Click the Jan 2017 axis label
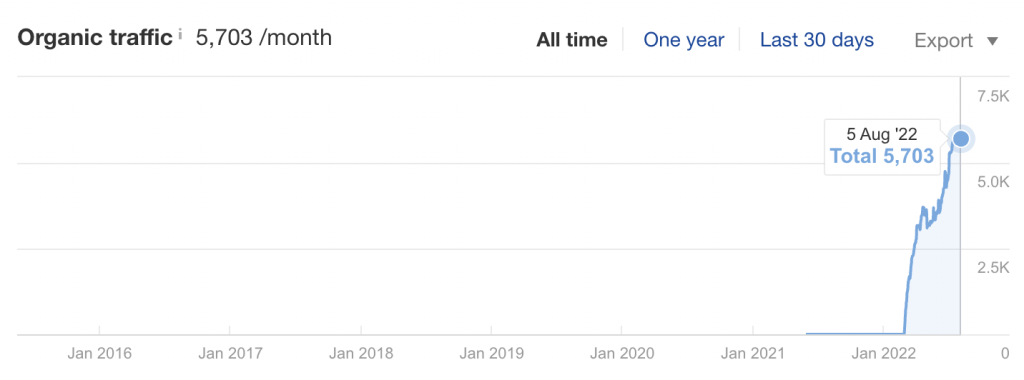The image size is (1024, 380). [x=230, y=354]
